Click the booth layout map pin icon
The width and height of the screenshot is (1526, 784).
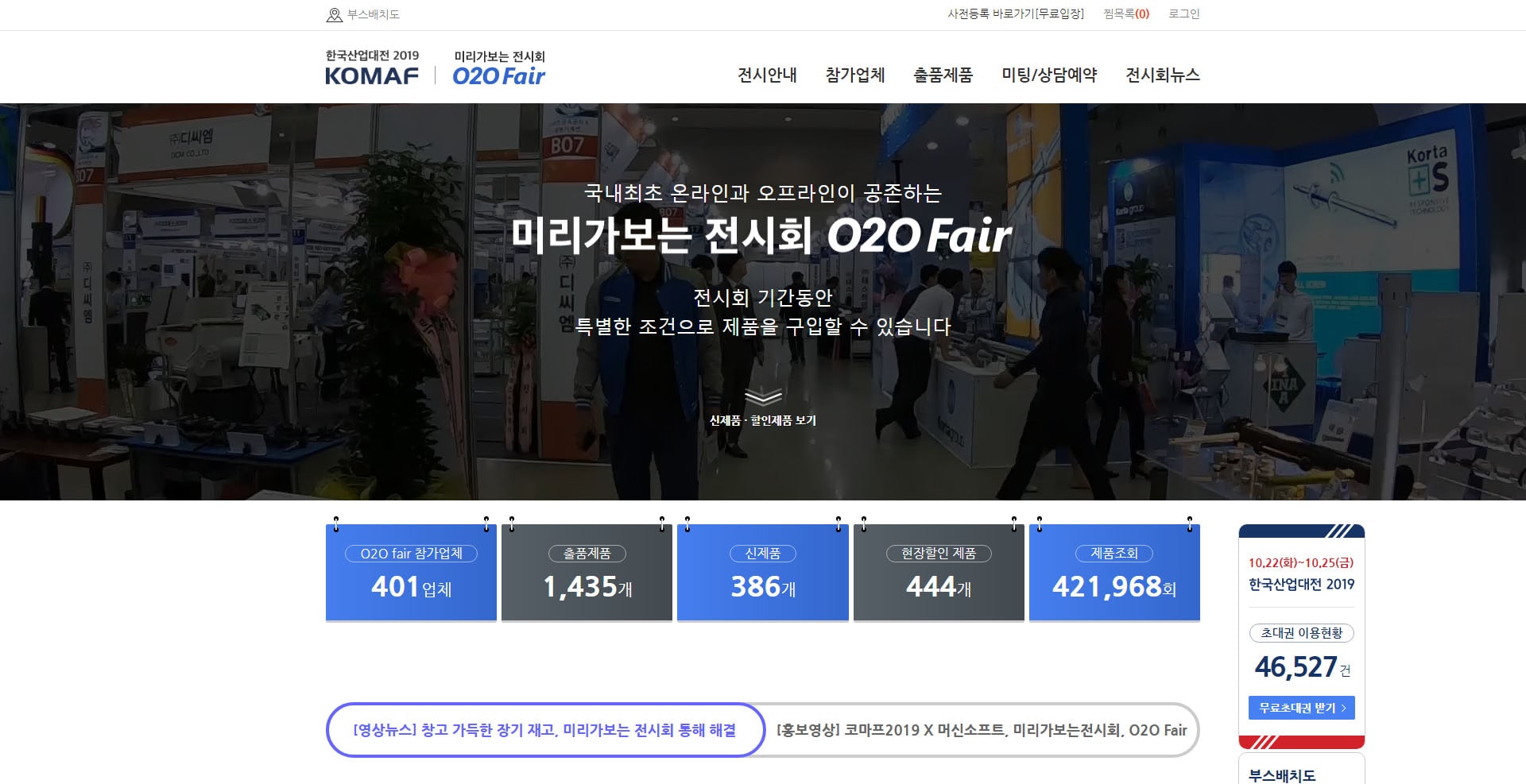click(335, 15)
